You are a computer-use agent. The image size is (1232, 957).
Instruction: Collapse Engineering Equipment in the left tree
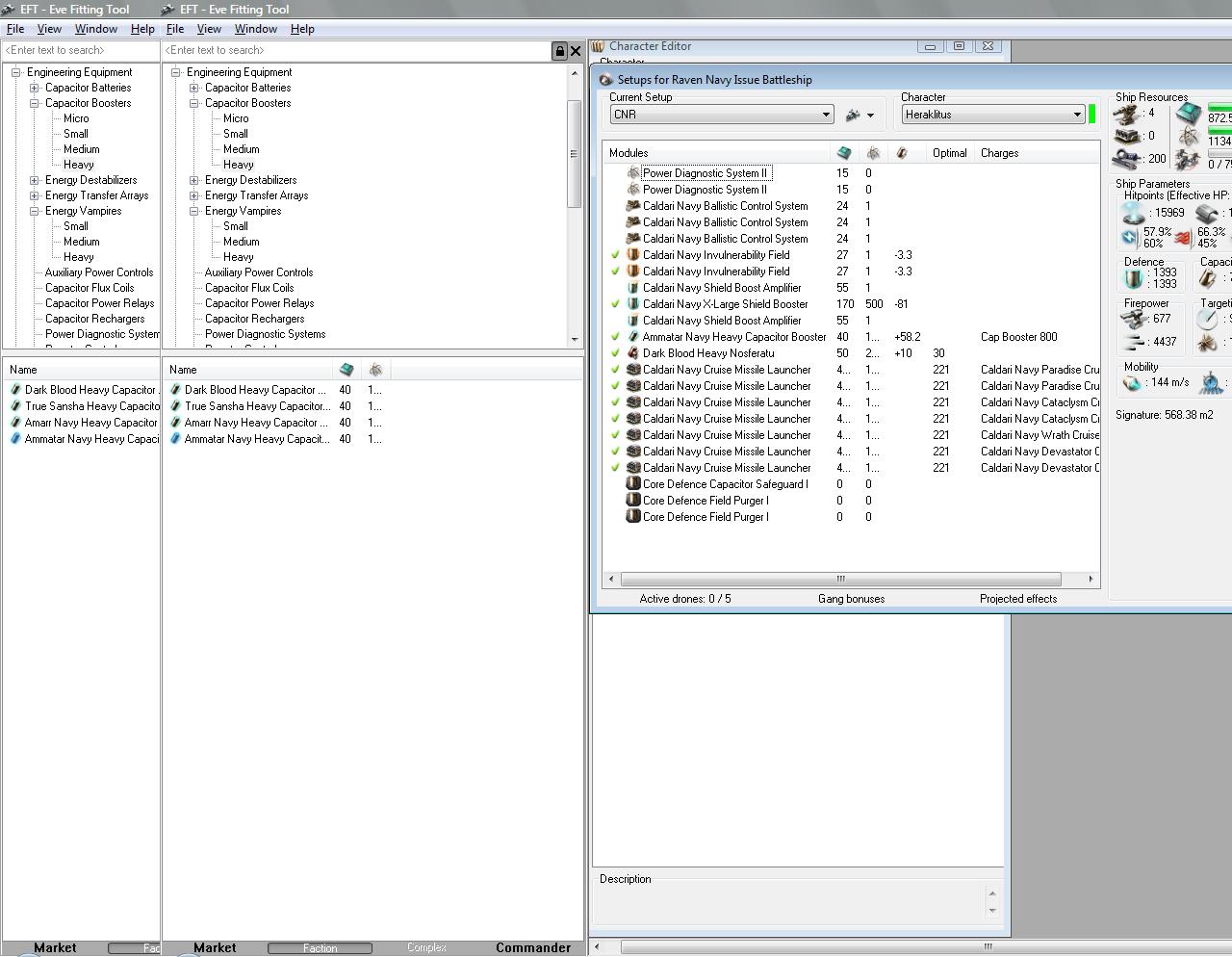coord(16,72)
